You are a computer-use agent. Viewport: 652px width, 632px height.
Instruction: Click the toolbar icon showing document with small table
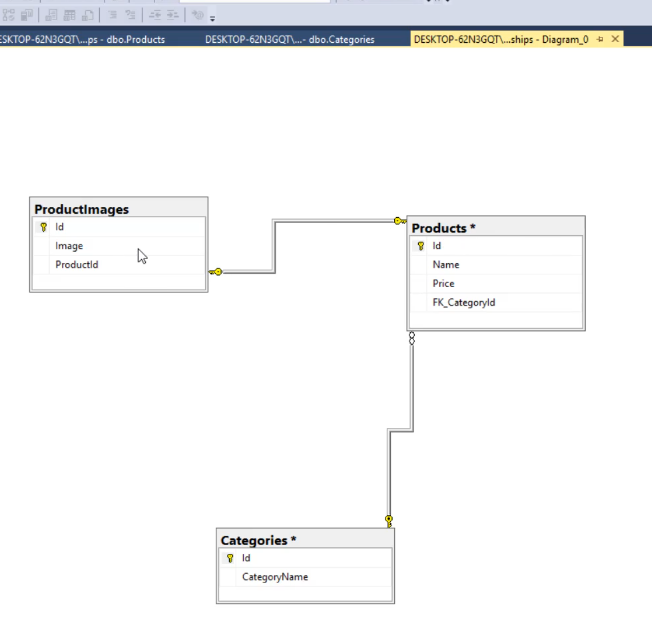pyautogui.click(x=51, y=15)
